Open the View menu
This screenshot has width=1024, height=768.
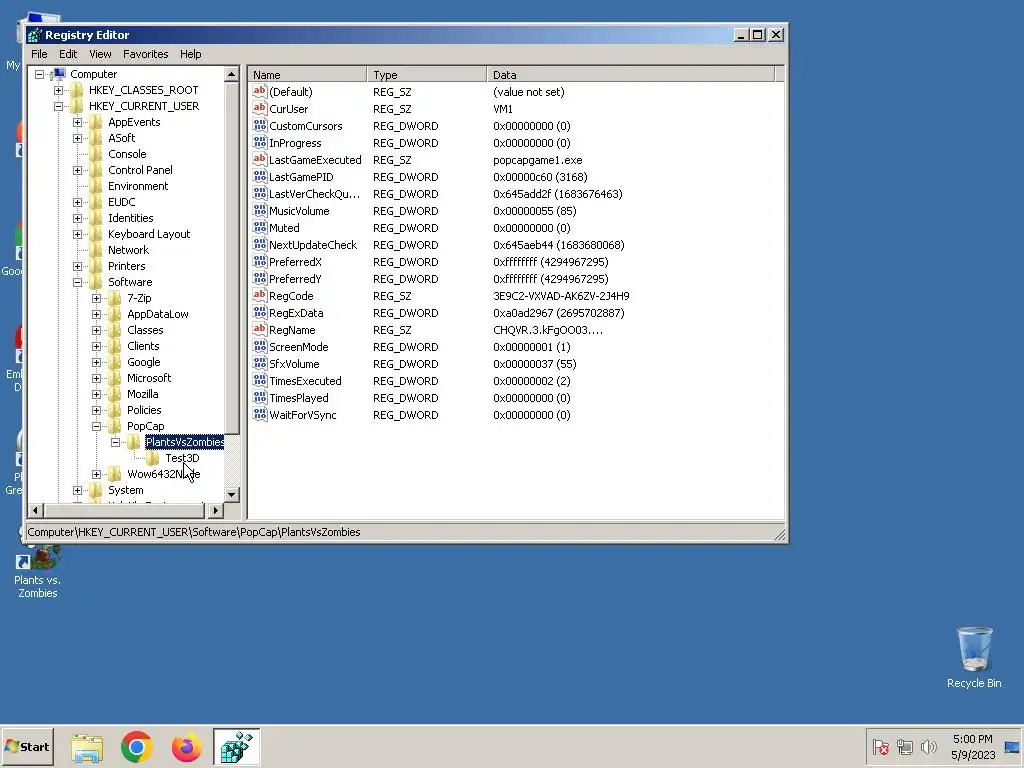point(100,54)
